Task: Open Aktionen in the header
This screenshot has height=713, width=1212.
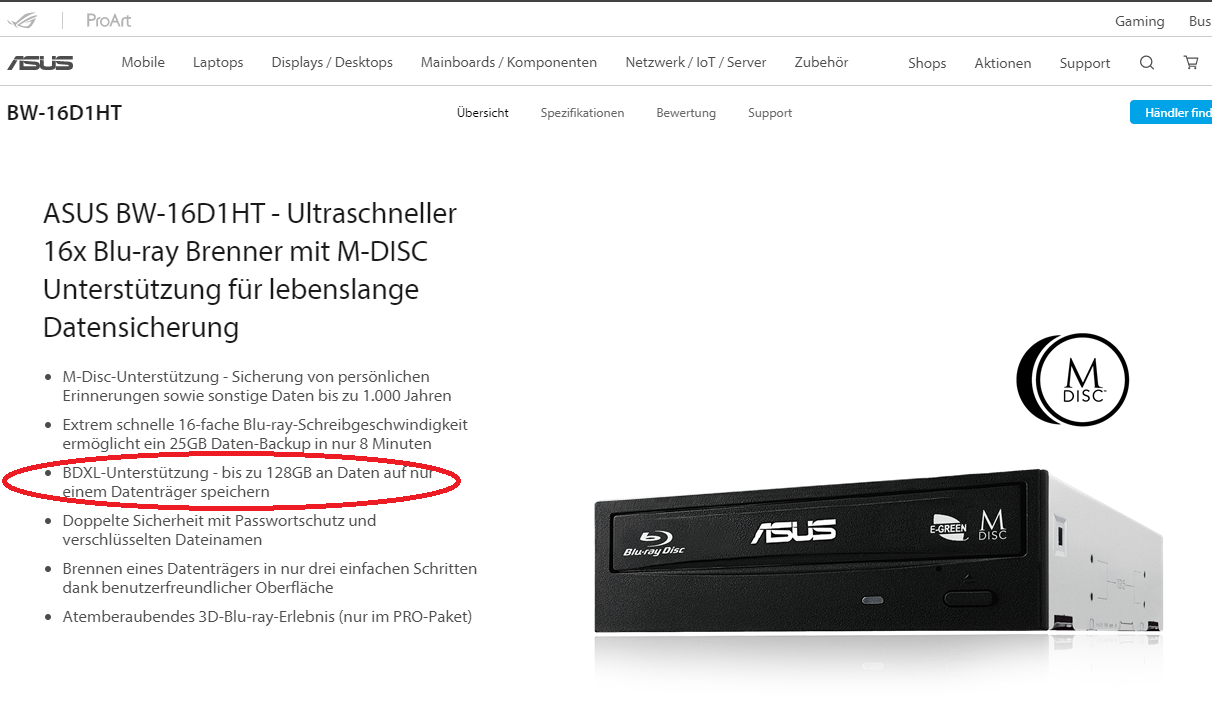Action: tap(1003, 63)
